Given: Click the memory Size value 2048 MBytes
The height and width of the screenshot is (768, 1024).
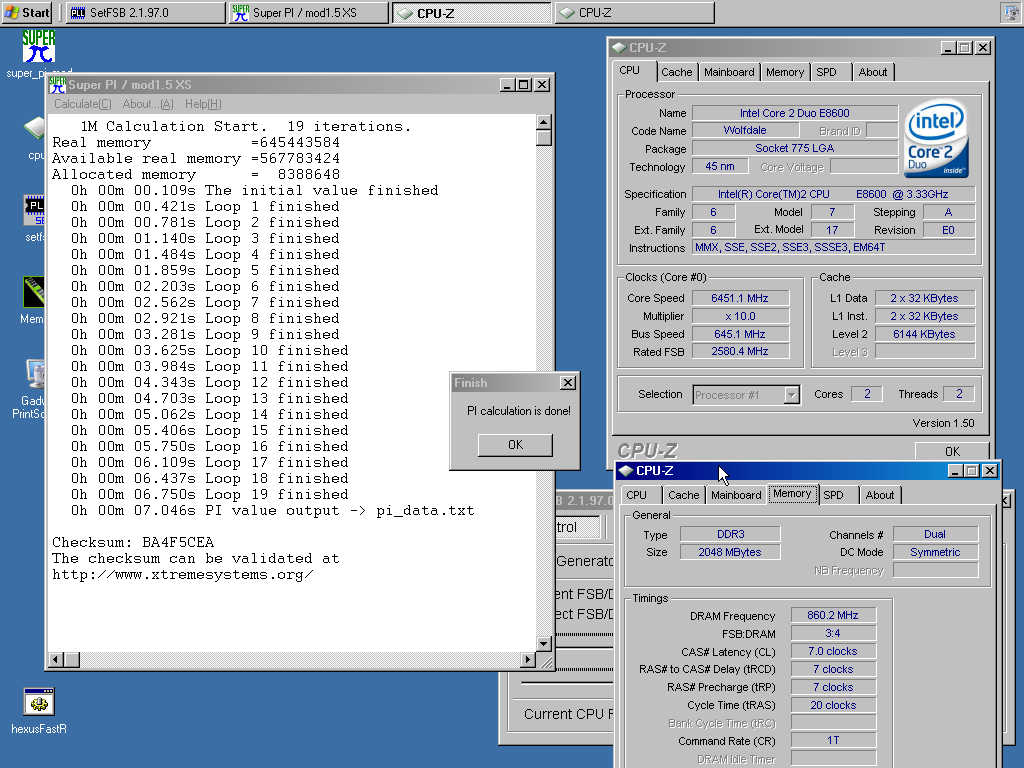Looking at the screenshot, I should click(x=730, y=552).
